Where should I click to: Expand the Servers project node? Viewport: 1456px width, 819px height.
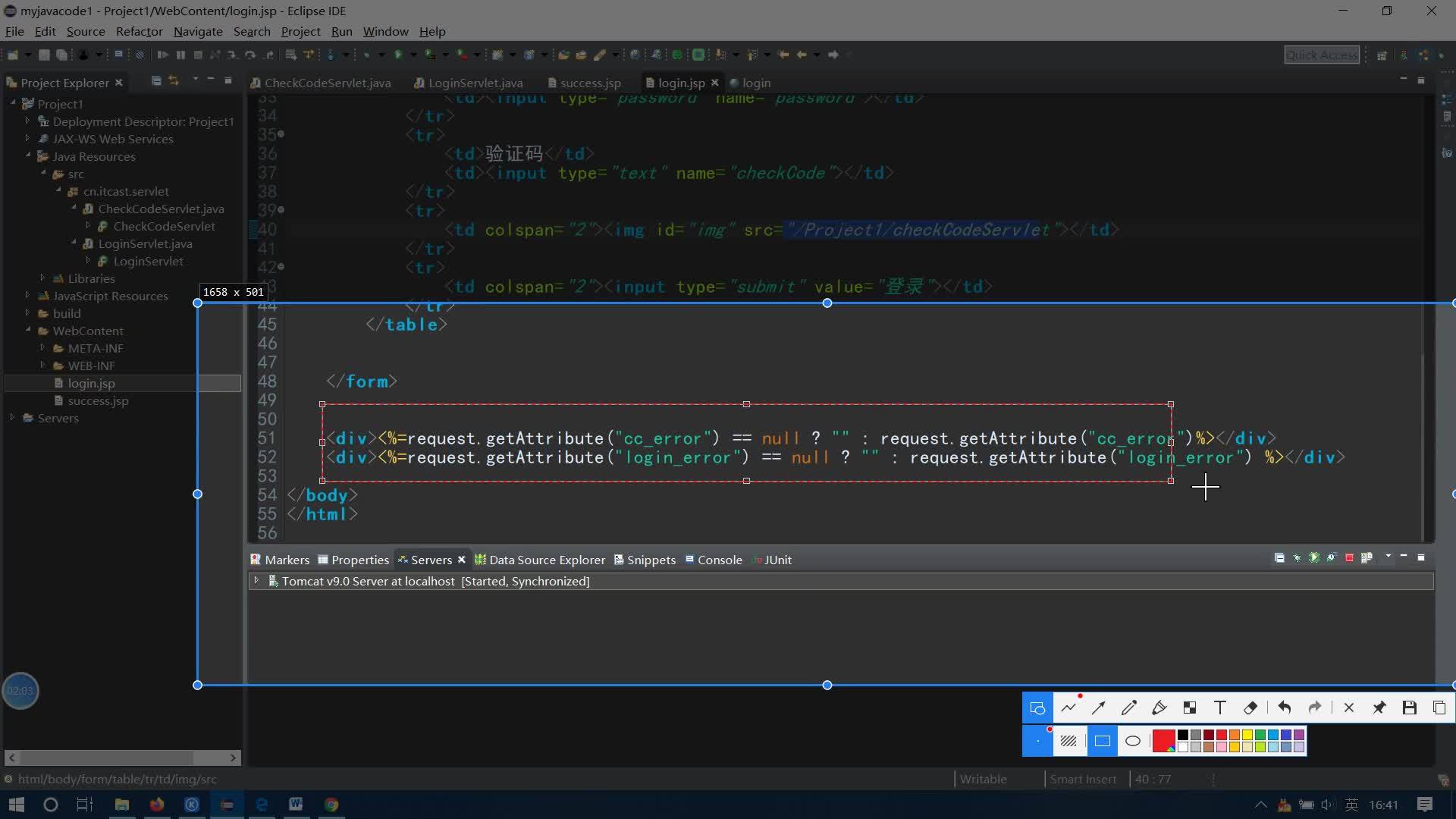click(13, 417)
